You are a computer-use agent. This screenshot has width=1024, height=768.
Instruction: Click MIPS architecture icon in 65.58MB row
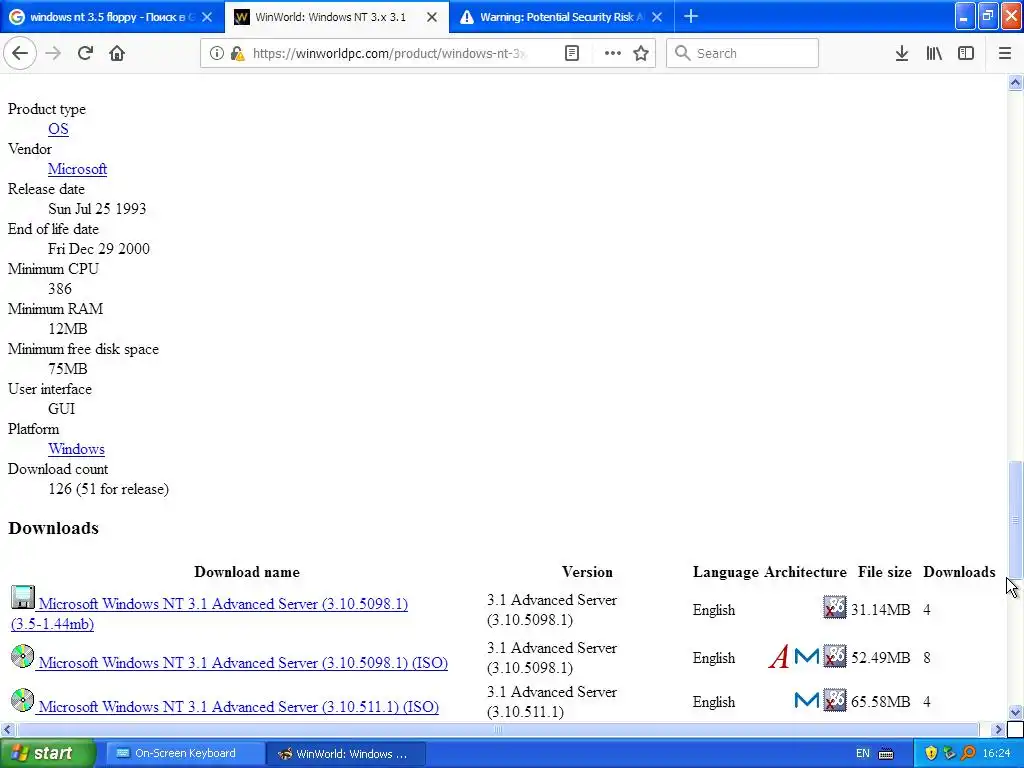point(807,700)
